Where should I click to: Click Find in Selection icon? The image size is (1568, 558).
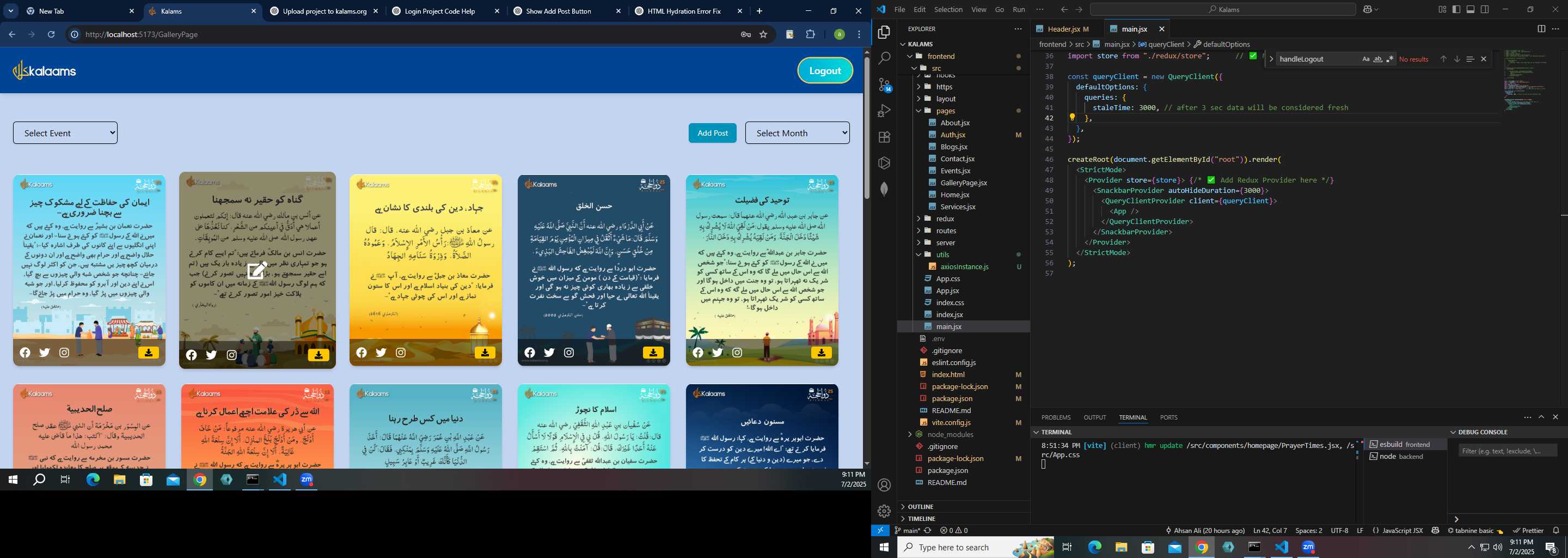click(1470, 59)
